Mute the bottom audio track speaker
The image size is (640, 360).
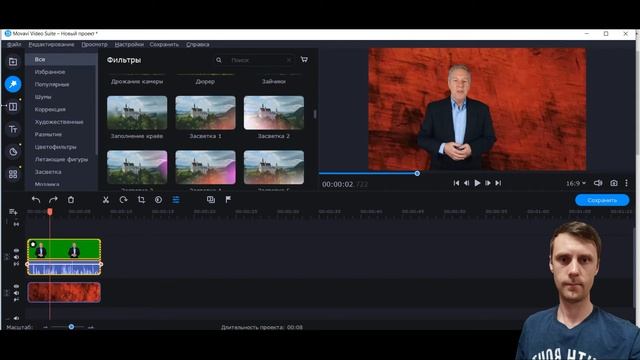coord(16,318)
